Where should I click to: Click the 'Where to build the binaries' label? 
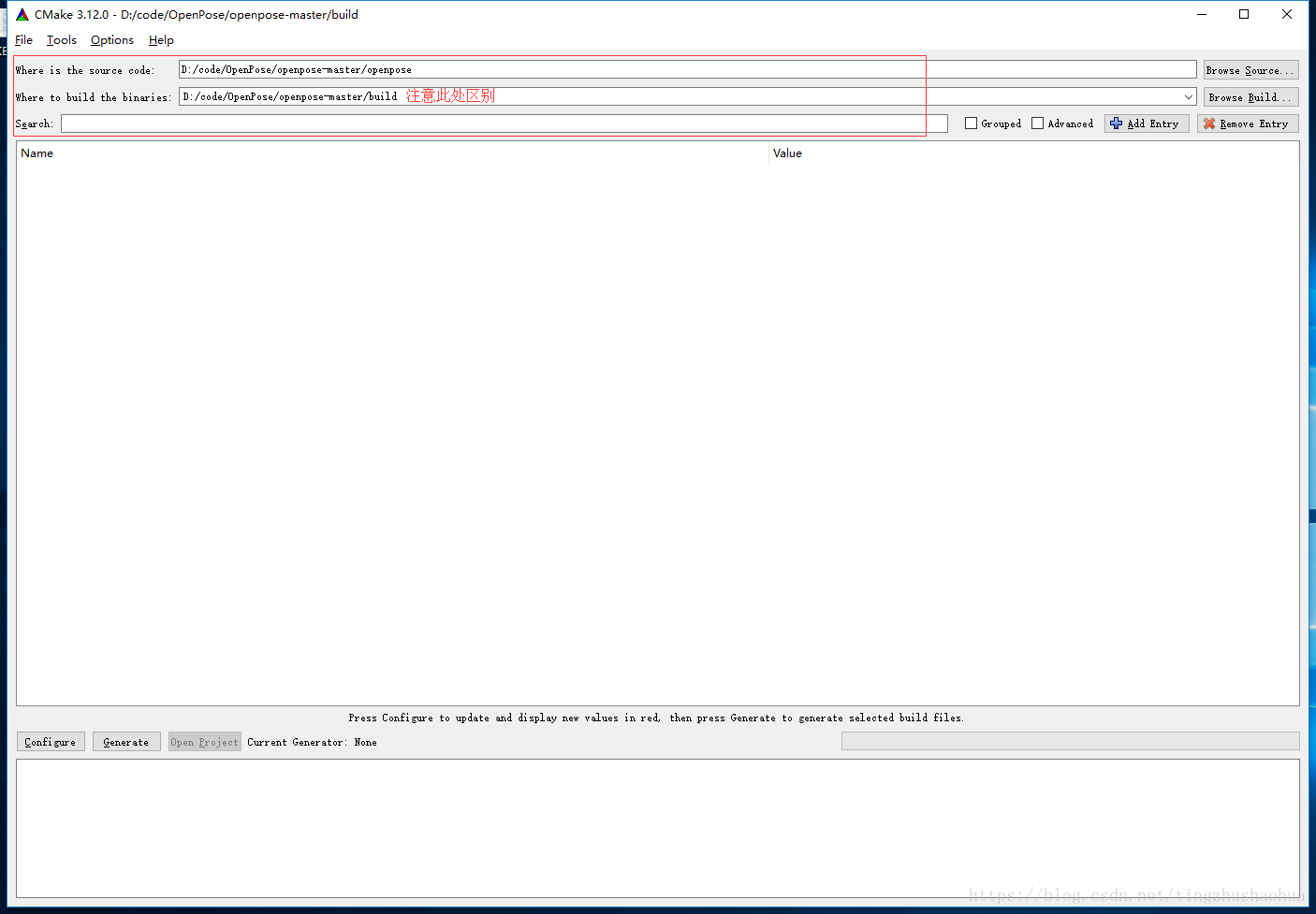[x=94, y=97]
